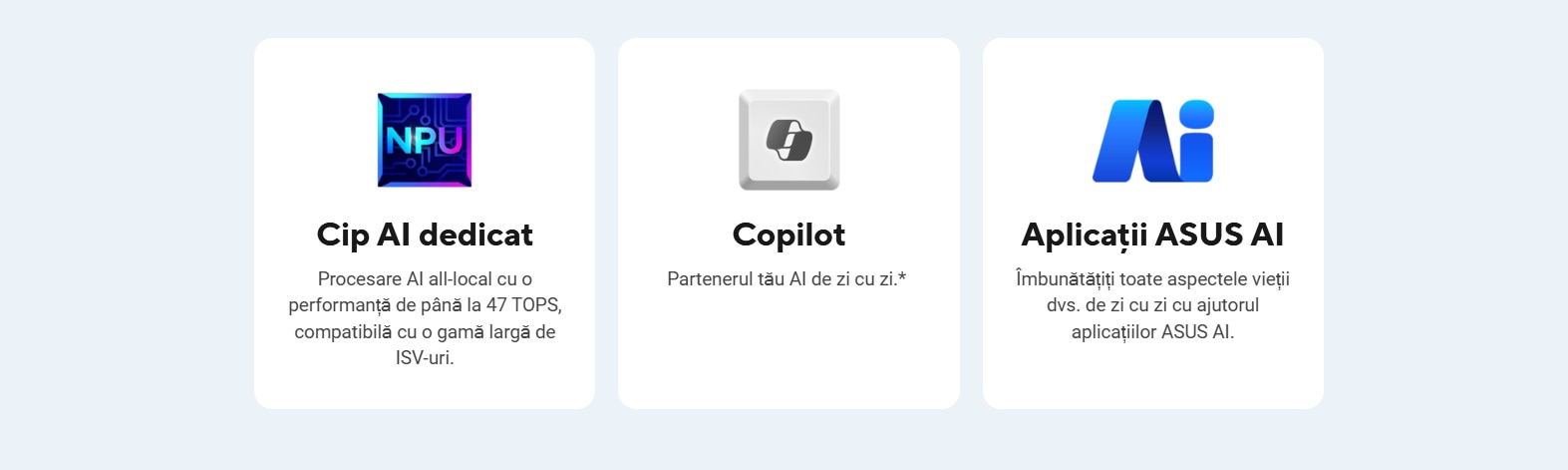The image size is (1568, 470).
Task: Click the blue dot of the ASUS AI "i"
Action: click(1196, 114)
